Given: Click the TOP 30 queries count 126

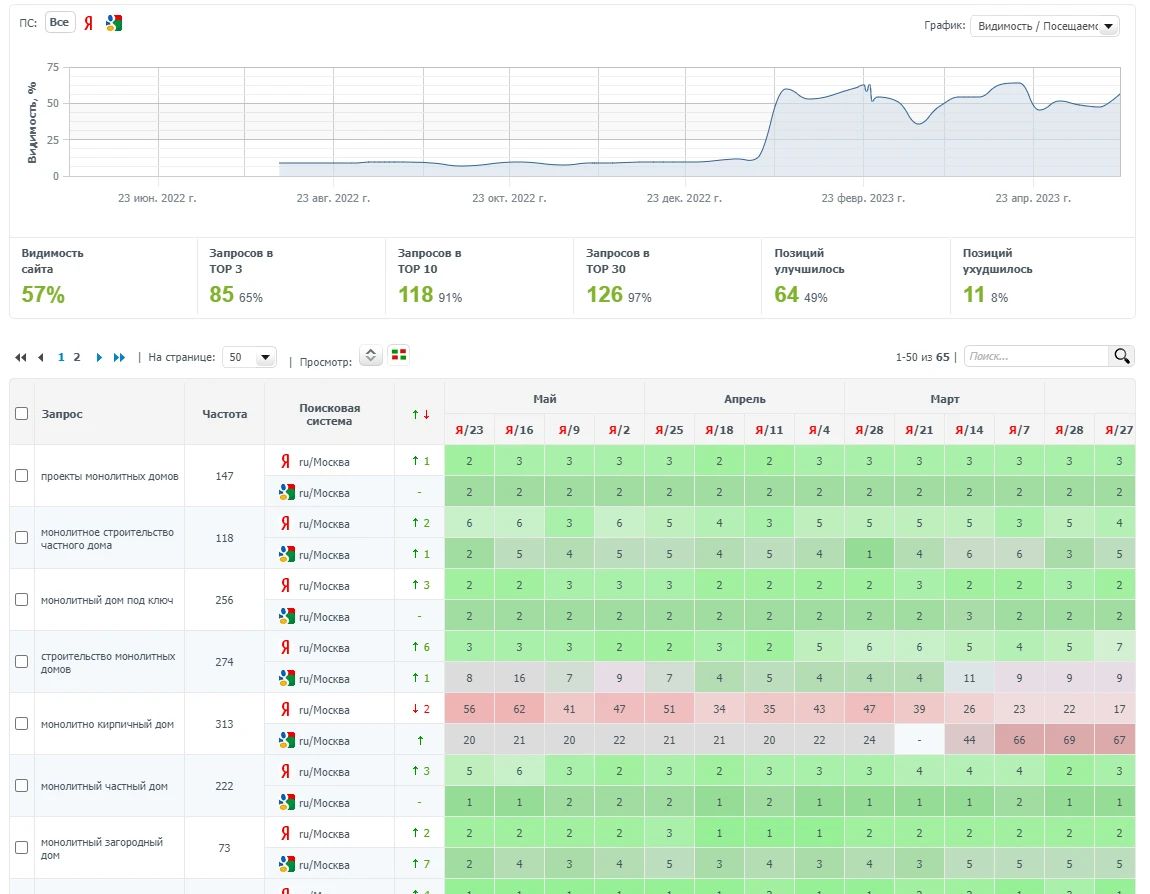Looking at the screenshot, I should 604,295.
